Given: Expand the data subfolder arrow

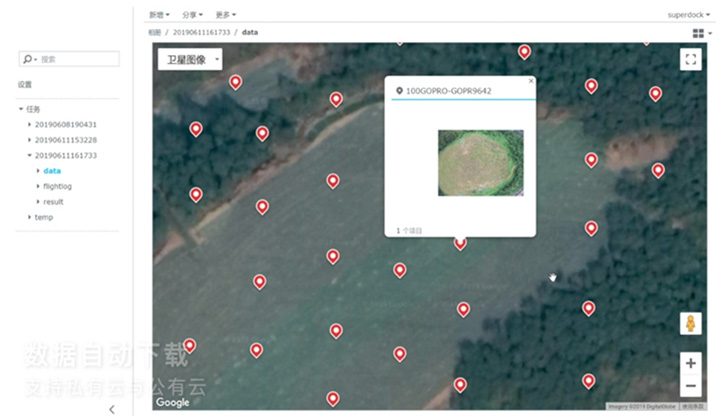Looking at the screenshot, I should (38, 171).
